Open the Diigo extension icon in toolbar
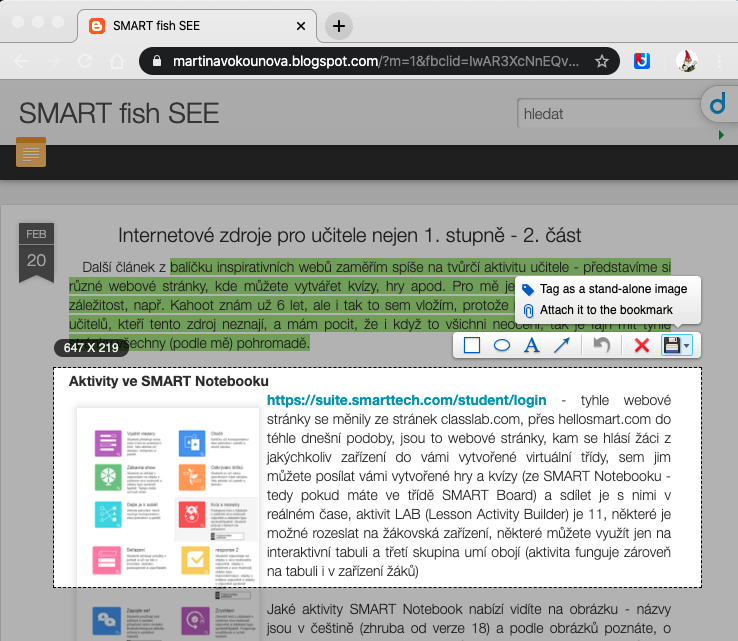The width and height of the screenshot is (738, 641). pos(642,61)
